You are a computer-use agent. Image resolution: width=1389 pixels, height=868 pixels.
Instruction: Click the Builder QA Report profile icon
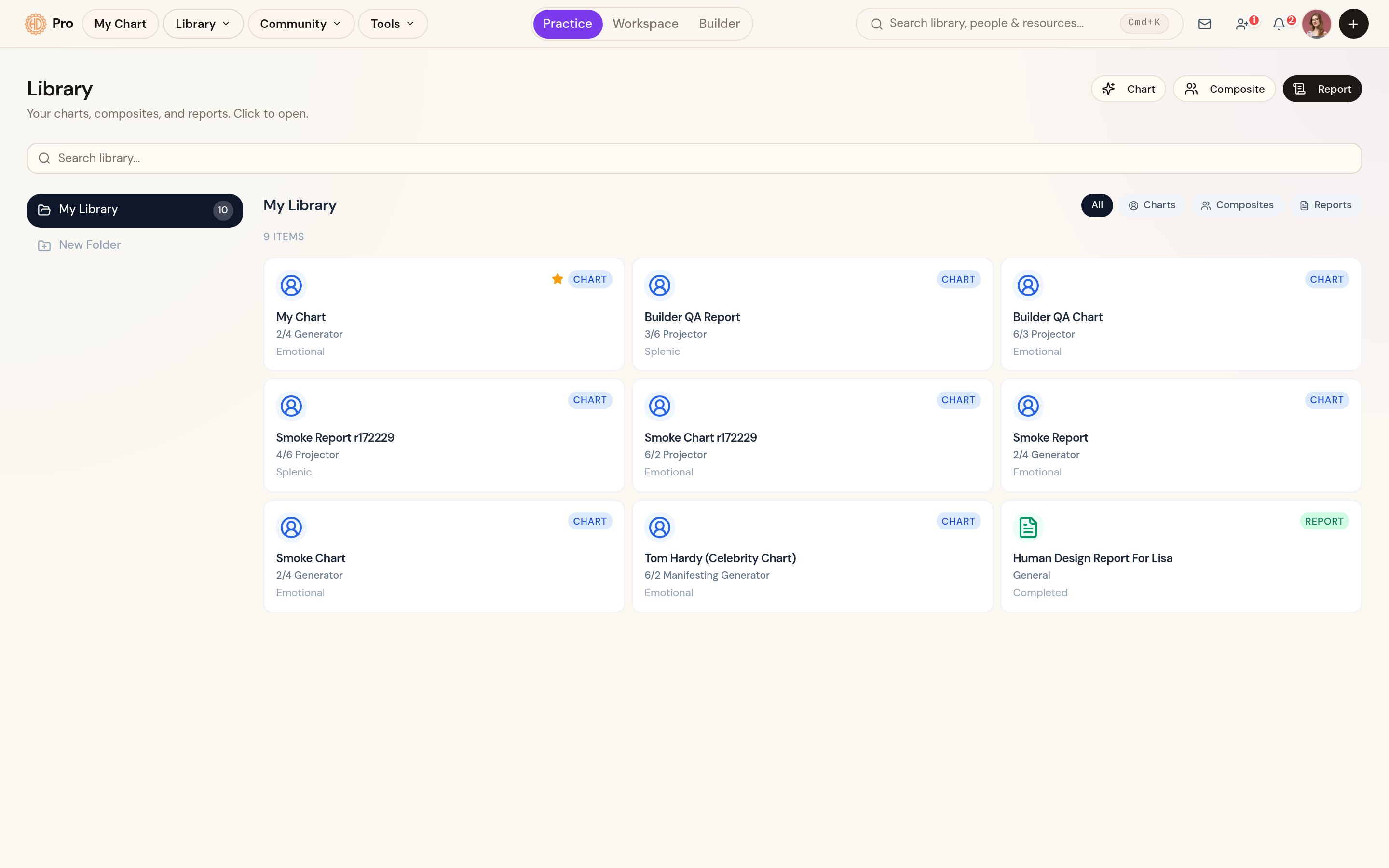659,285
